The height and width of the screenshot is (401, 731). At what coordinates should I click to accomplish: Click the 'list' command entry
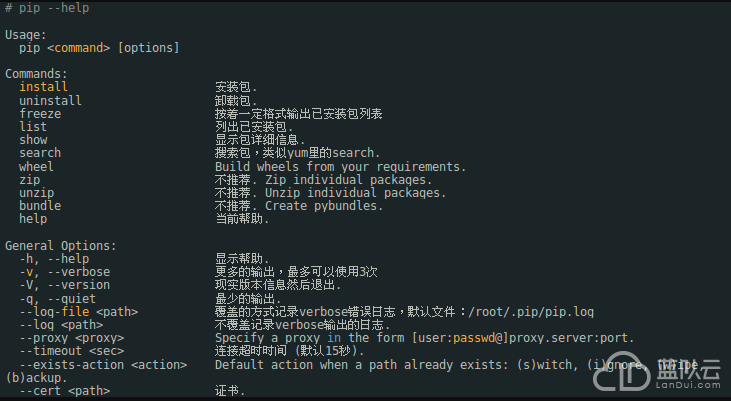click(x=33, y=127)
